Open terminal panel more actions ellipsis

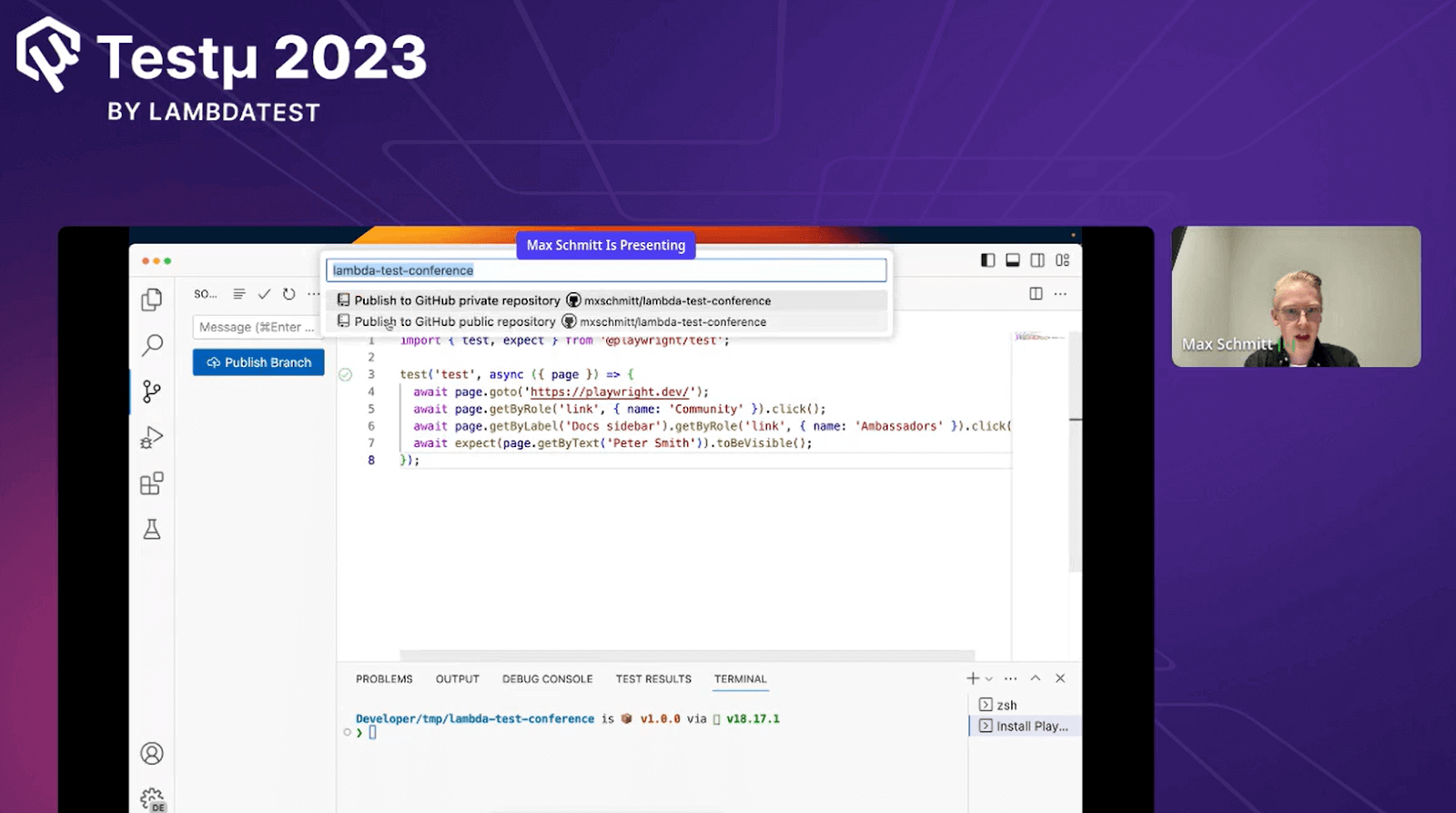click(1011, 678)
